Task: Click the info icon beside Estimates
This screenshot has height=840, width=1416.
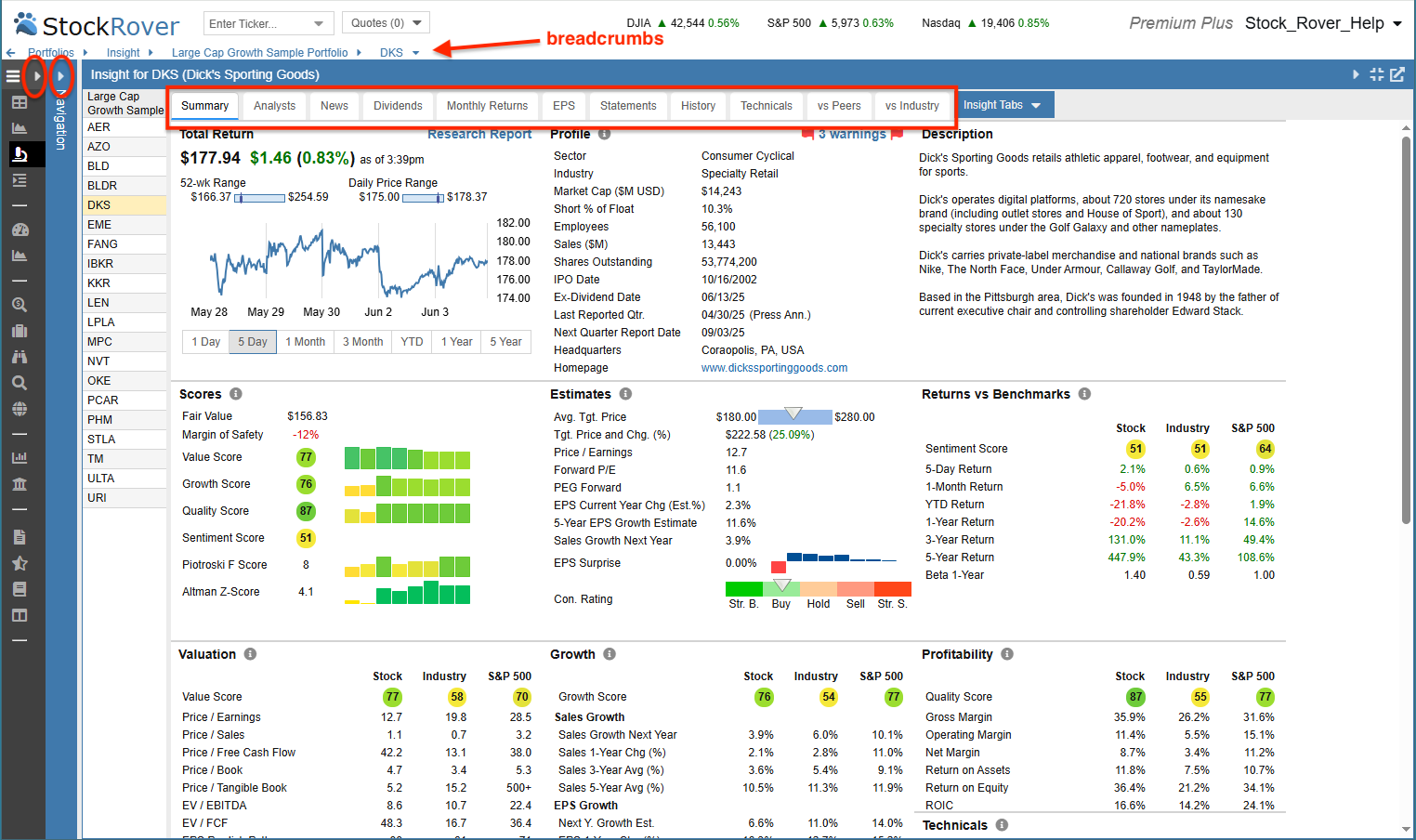Action: tap(625, 394)
